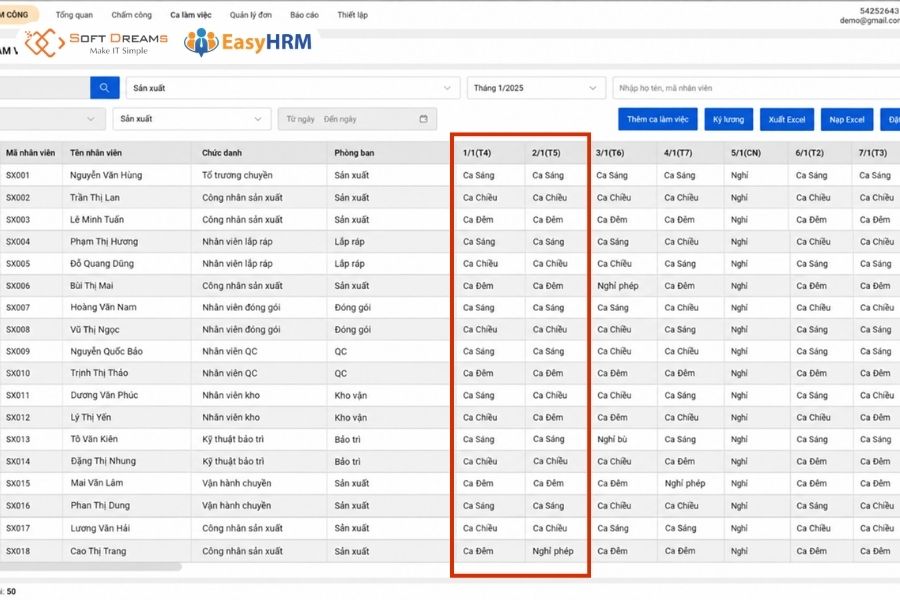The image size is (900, 600).
Task: Open the Tổng quan menu
Action: click(x=74, y=15)
